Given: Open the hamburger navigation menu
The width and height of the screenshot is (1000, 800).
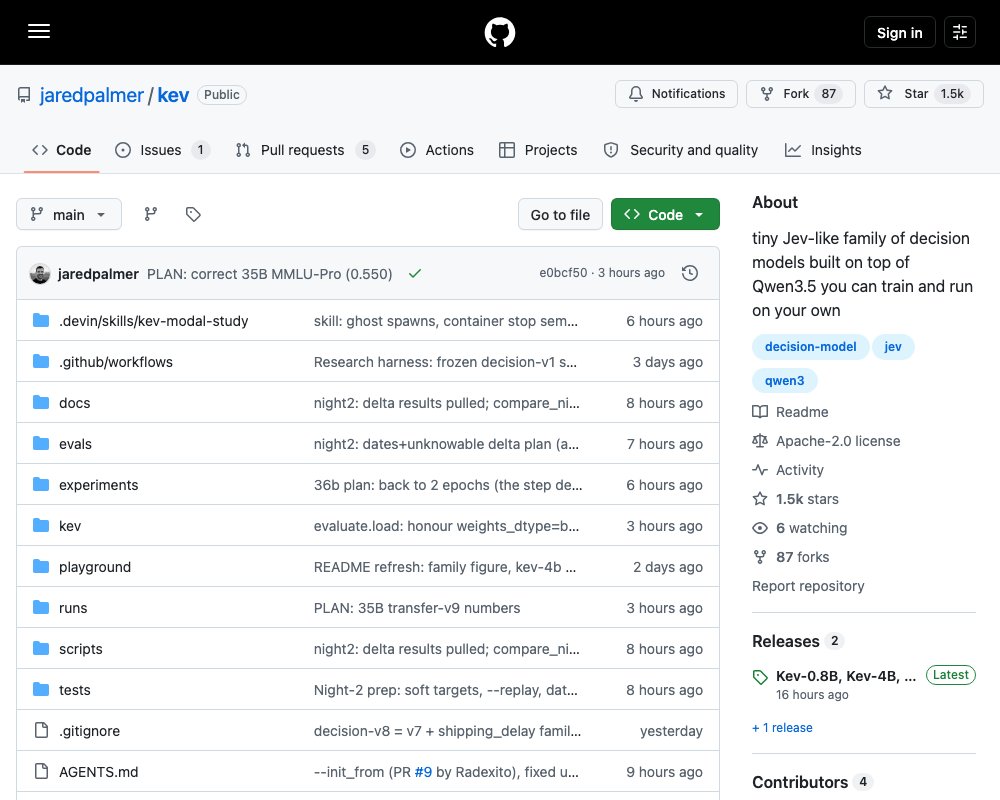Looking at the screenshot, I should (39, 31).
